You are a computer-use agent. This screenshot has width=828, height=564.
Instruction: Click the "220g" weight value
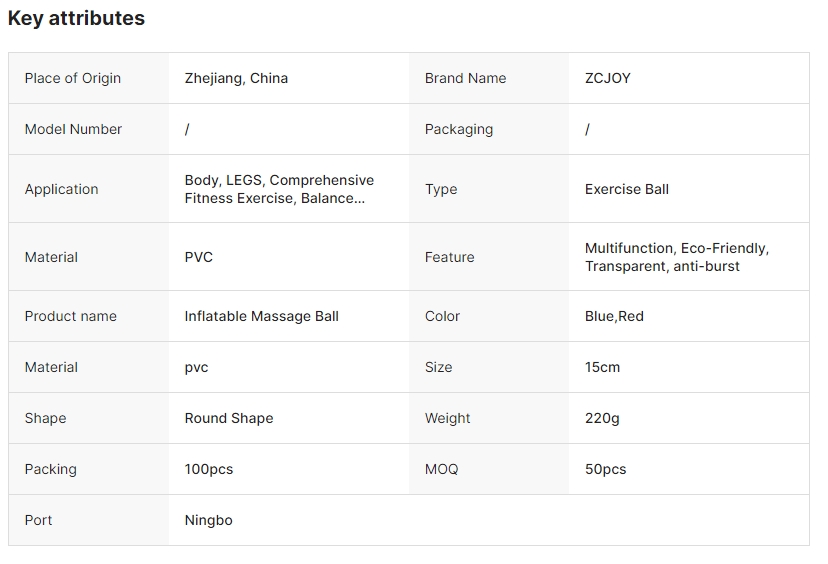[602, 418]
